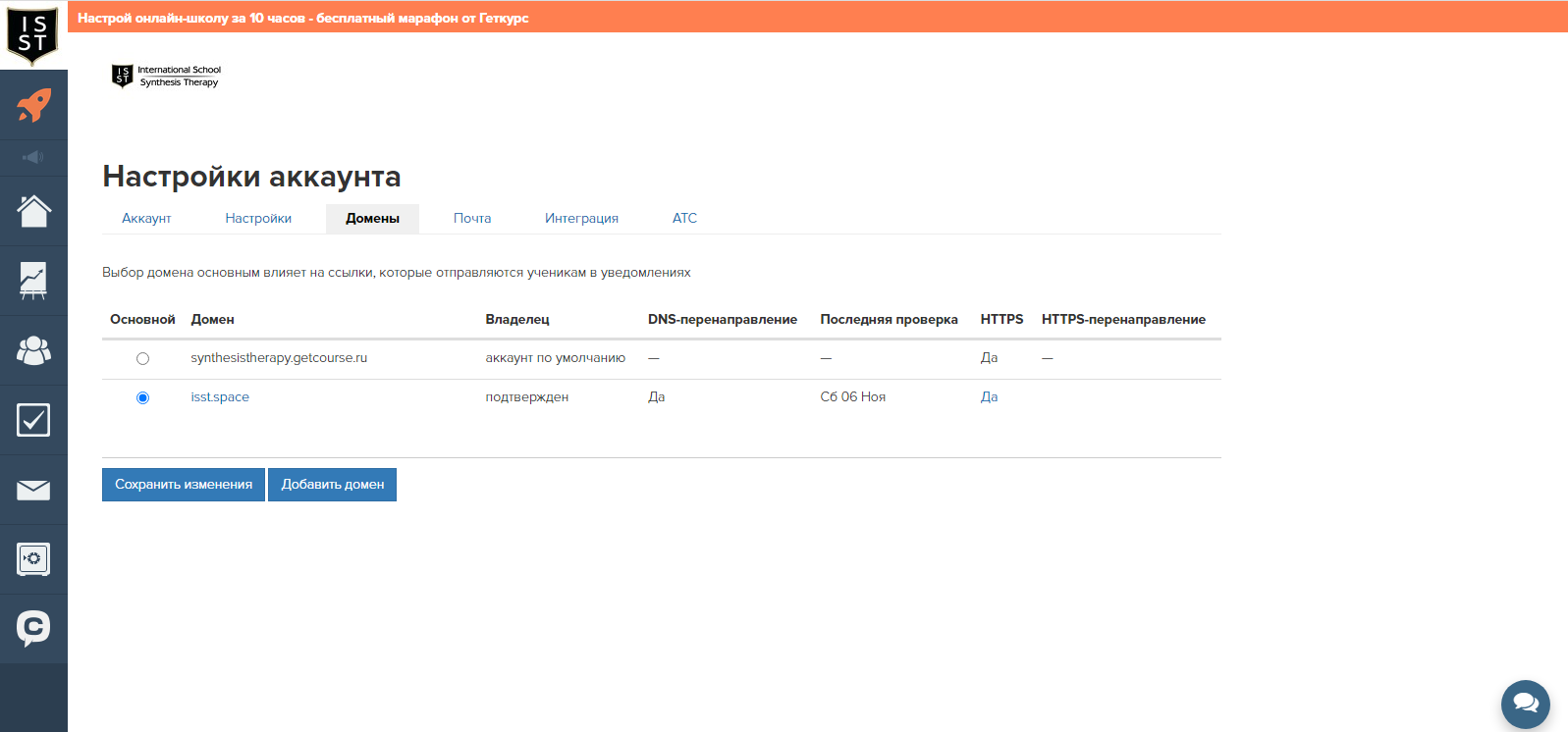Viewport: 1568px width, 732px height.
Task: Click the orange Геткурс marathon banner
Action: click(303, 18)
